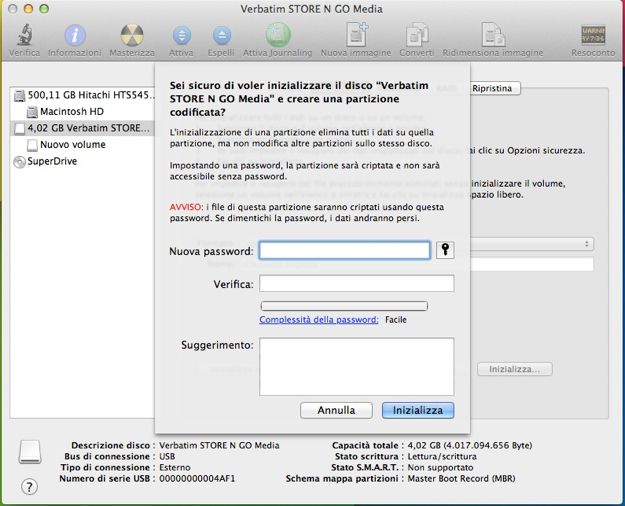Viewport: 625px width, 506px height.
Task: Click the green zoom window button
Action: click(x=44, y=9)
